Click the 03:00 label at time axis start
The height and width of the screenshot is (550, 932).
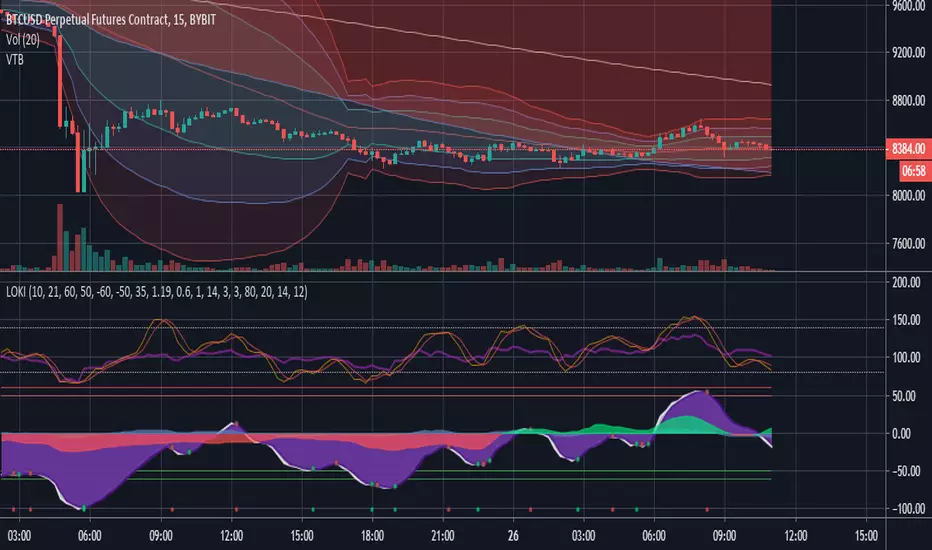[x=19, y=536]
